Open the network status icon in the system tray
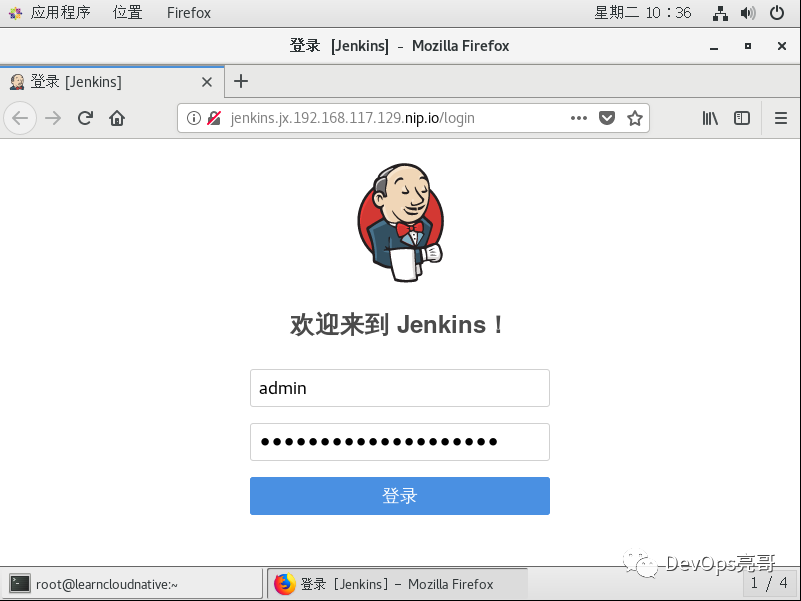The width and height of the screenshot is (801, 601). coord(720,13)
